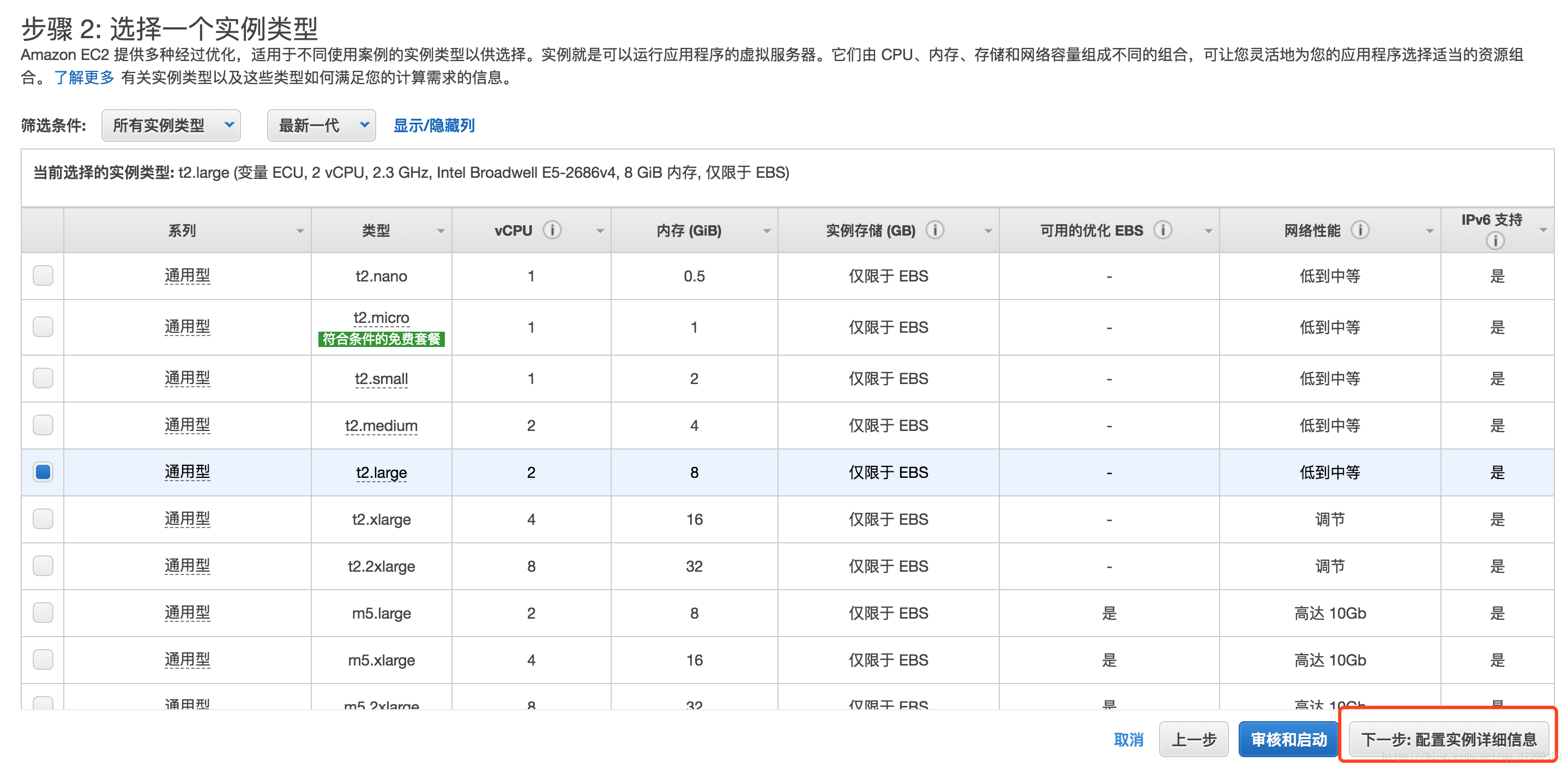
Task: Click the t2.2xlarge type cell
Action: pyautogui.click(x=381, y=566)
